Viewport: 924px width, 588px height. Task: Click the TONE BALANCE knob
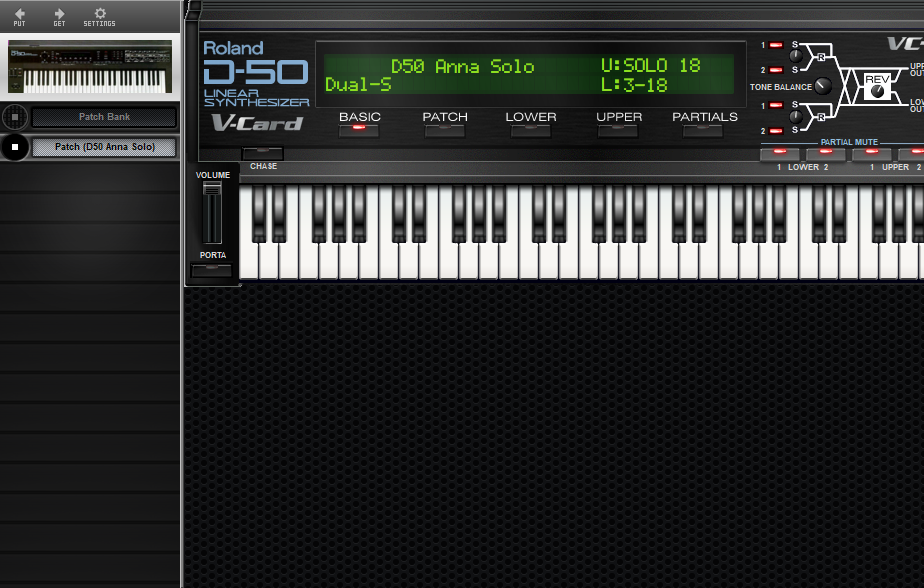(x=823, y=86)
